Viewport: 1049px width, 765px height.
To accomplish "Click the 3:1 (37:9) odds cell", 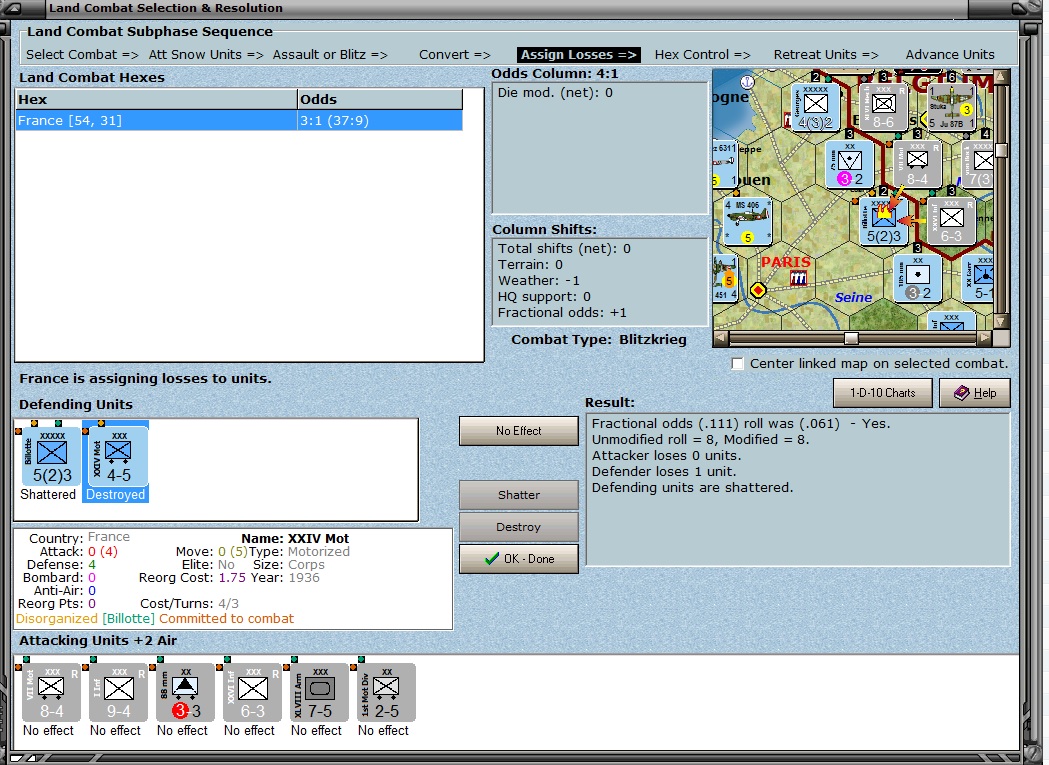I will (x=379, y=120).
